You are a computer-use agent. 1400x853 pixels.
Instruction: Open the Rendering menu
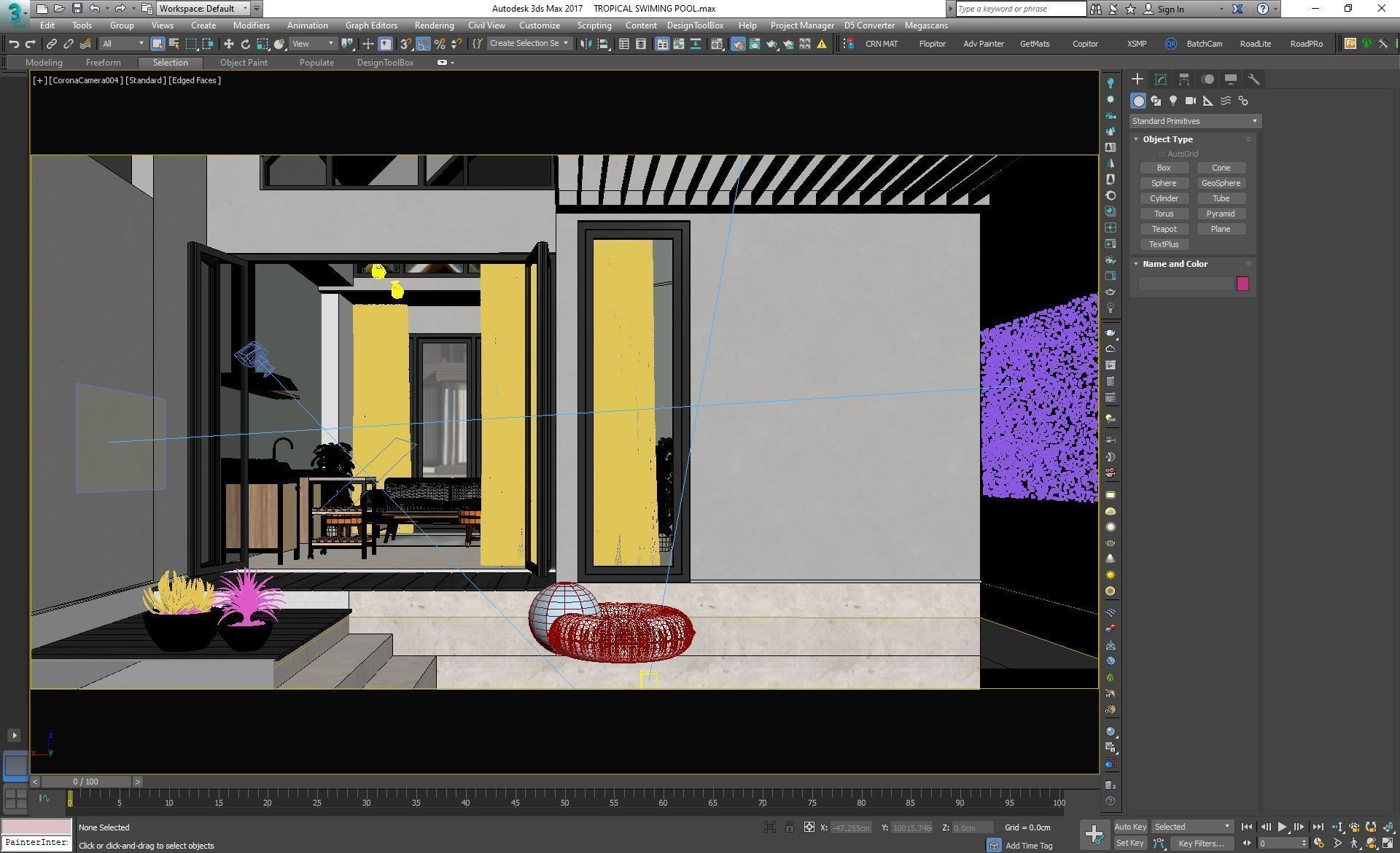click(434, 26)
